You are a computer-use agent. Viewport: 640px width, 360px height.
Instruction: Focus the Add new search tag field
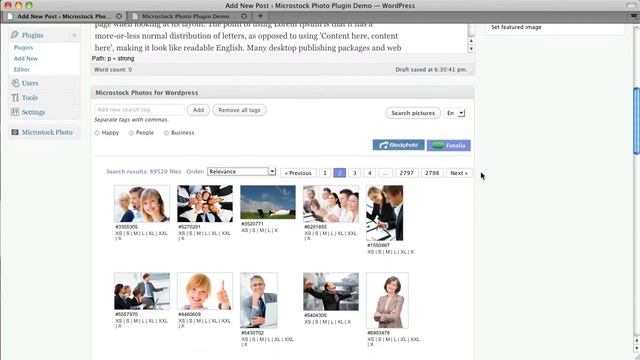(x=139, y=110)
